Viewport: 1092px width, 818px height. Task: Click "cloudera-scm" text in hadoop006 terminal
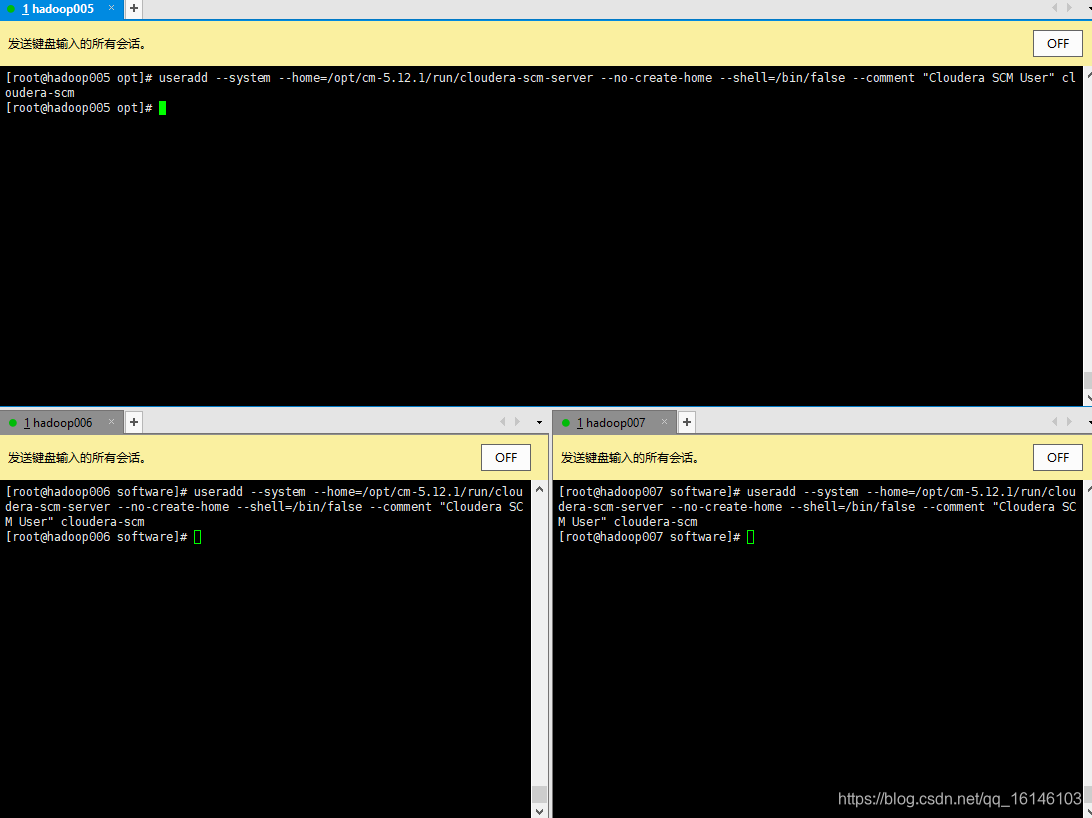pyautogui.click(x=102, y=521)
